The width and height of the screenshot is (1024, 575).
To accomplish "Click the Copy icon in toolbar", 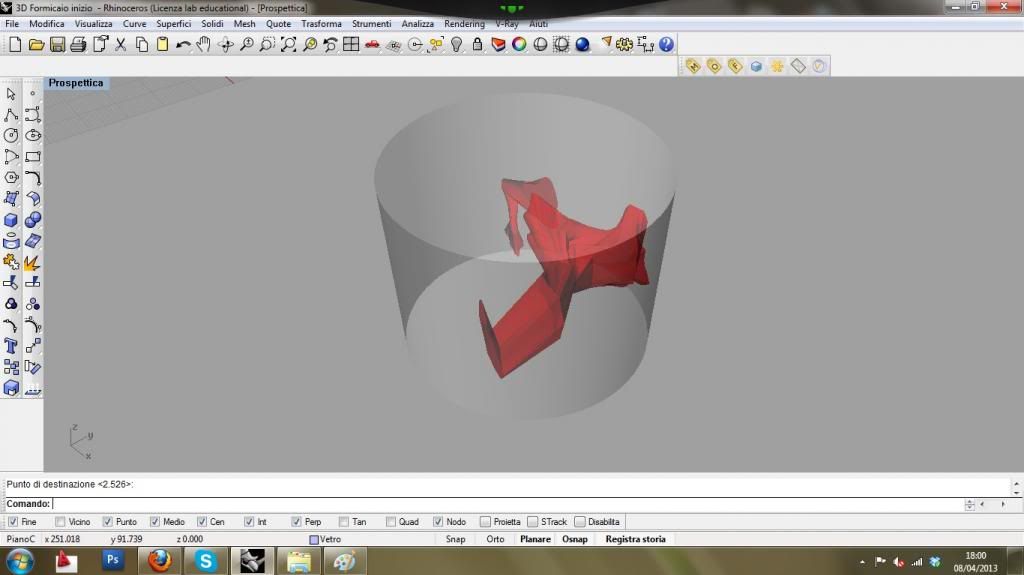I will pos(142,44).
